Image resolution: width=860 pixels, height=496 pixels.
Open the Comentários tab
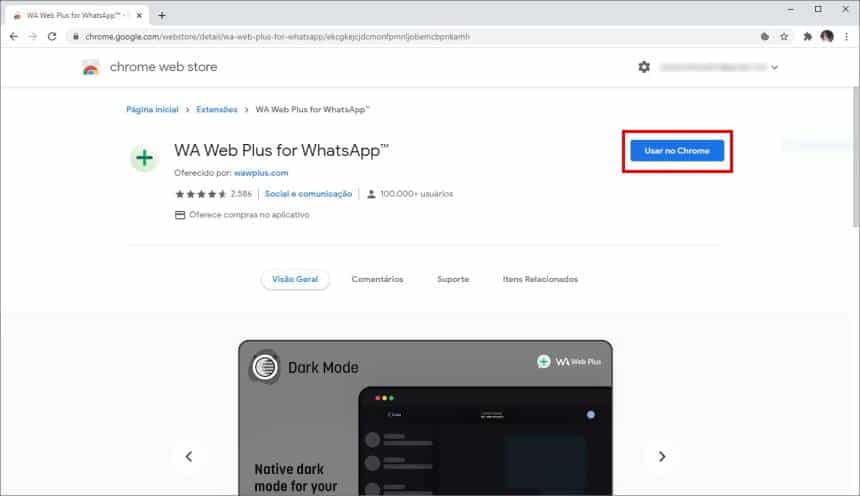[x=377, y=279]
